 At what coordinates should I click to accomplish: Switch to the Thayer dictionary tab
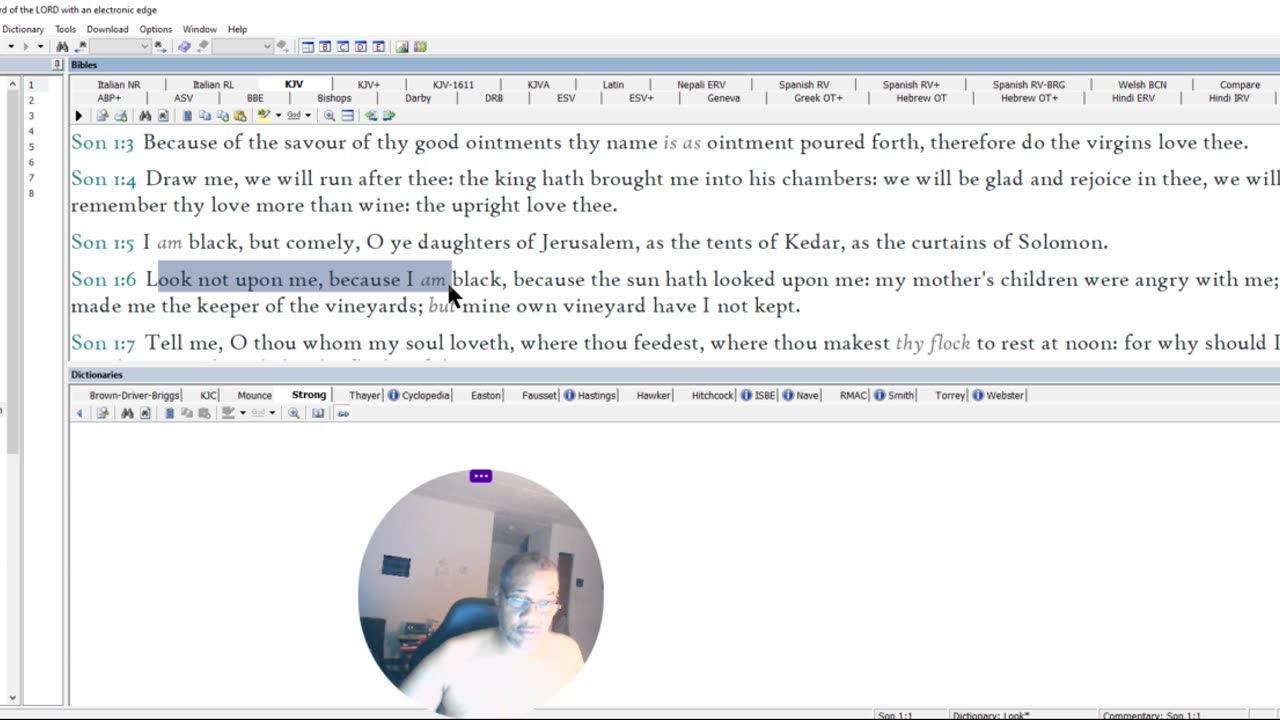pyautogui.click(x=364, y=395)
